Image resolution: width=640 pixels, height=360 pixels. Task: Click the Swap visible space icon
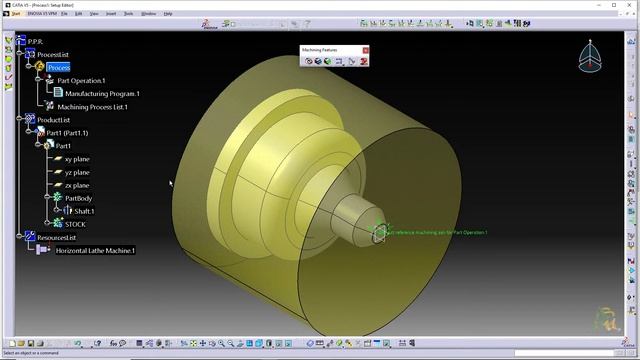(288, 344)
